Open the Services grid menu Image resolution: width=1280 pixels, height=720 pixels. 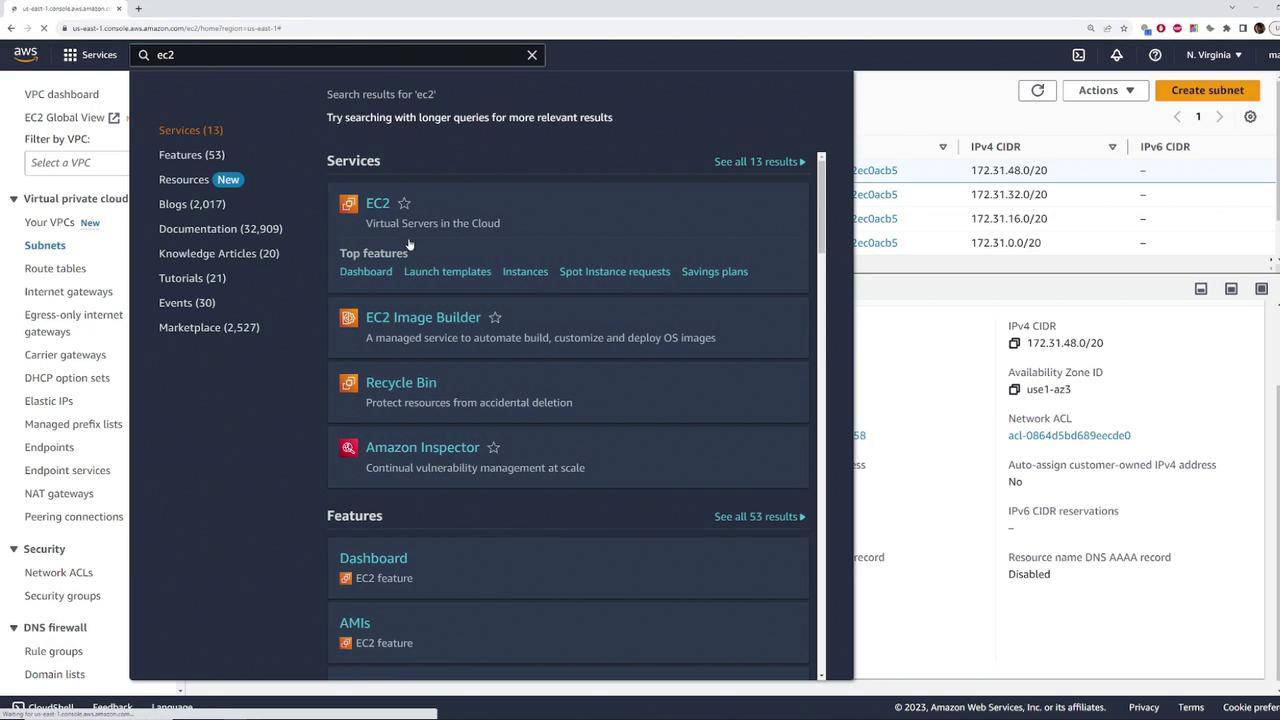[x=90, y=55]
